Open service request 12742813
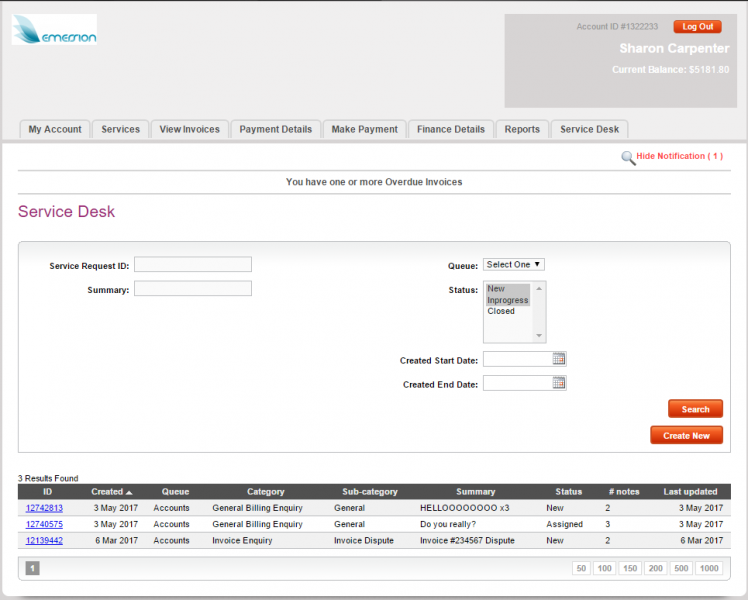 [x=44, y=508]
